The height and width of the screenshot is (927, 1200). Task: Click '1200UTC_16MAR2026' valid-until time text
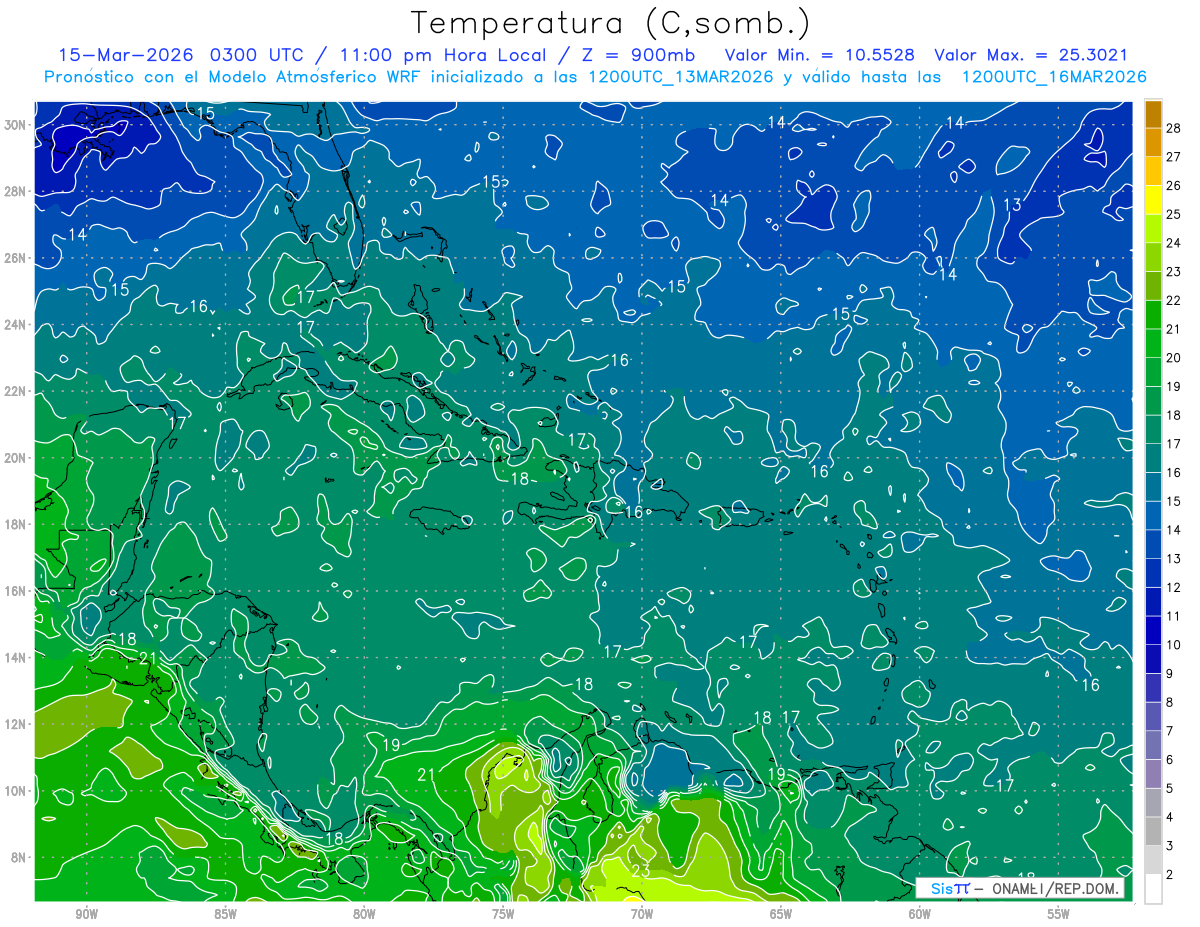tap(1054, 77)
